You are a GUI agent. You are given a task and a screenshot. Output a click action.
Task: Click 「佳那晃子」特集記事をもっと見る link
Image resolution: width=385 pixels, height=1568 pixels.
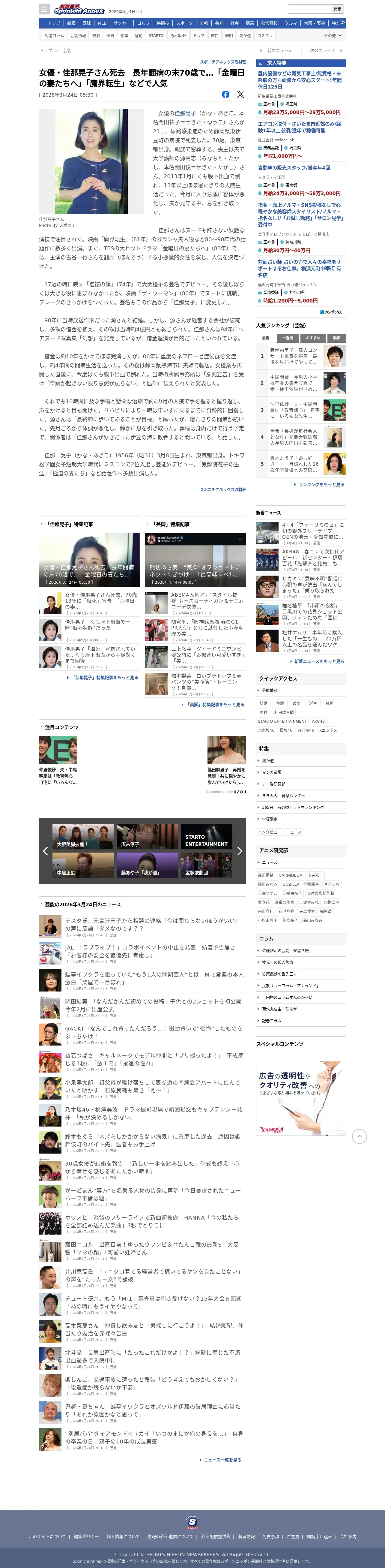[104, 678]
